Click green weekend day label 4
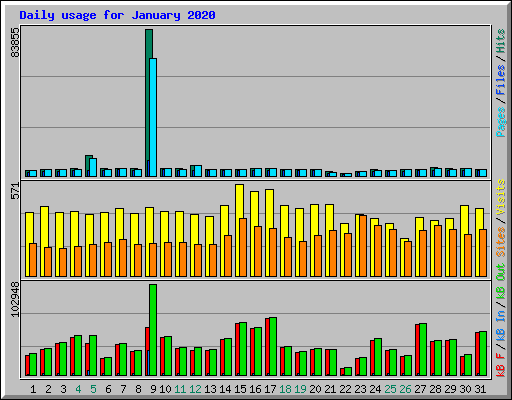The height and width of the screenshot is (400, 512). click(x=78, y=389)
